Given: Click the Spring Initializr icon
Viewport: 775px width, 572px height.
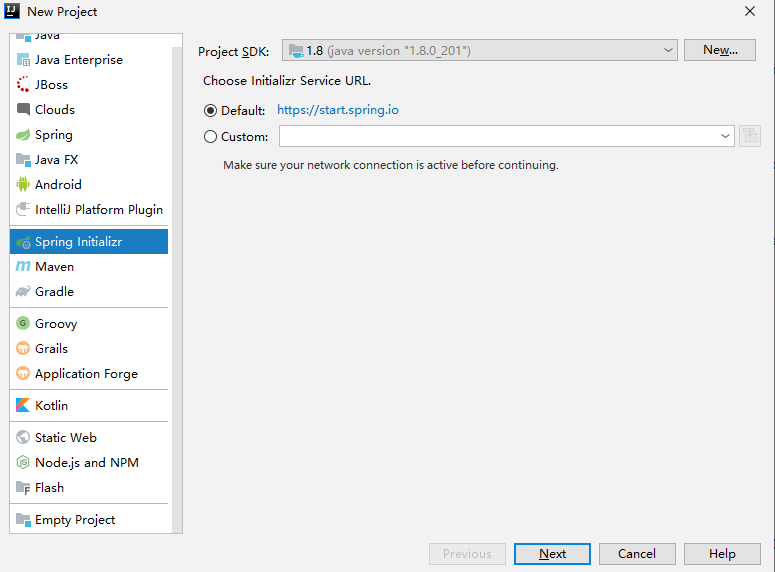Looking at the screenshot, I should [23, 242].
